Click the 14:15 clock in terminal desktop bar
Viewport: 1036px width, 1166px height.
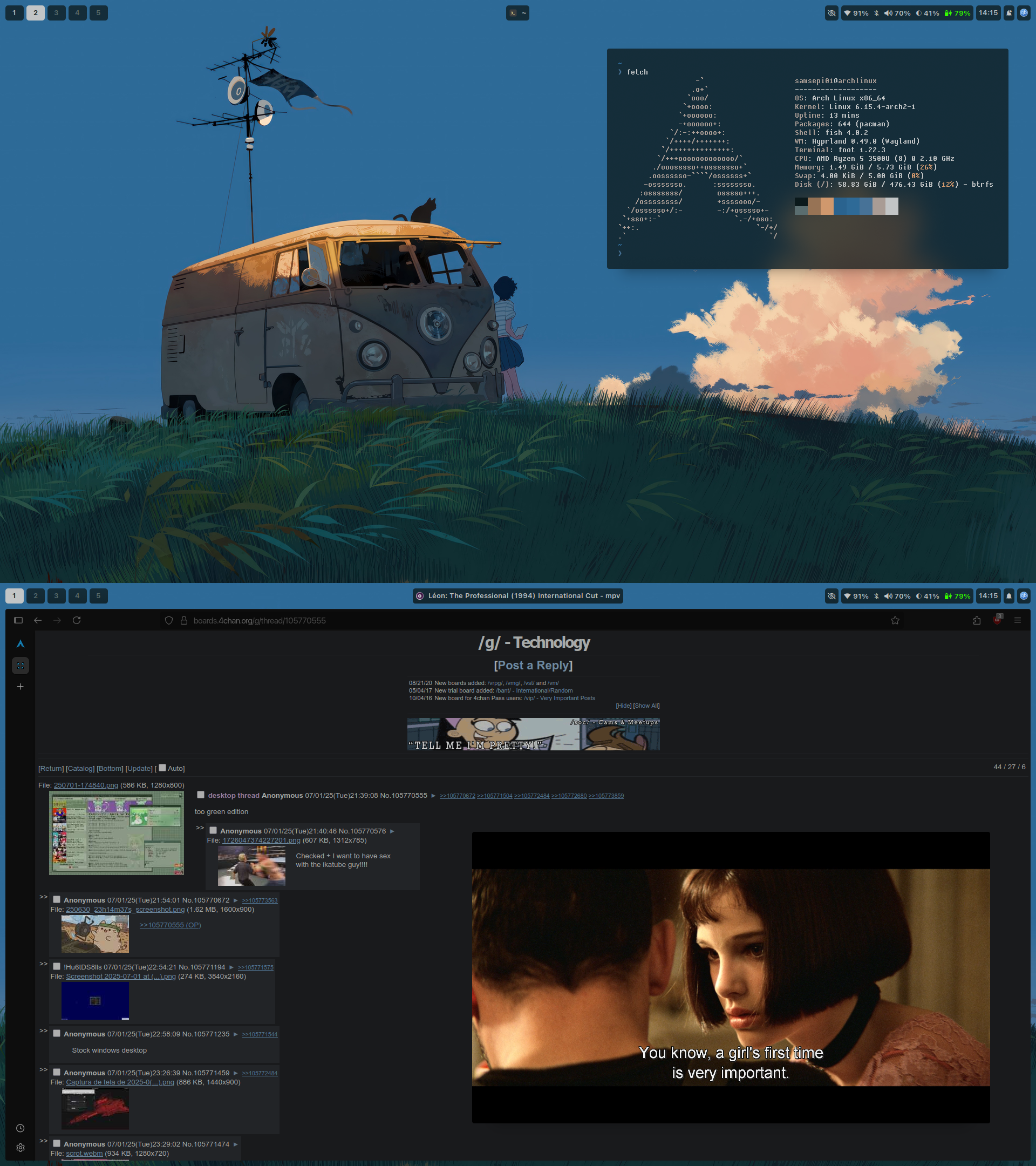988,13
